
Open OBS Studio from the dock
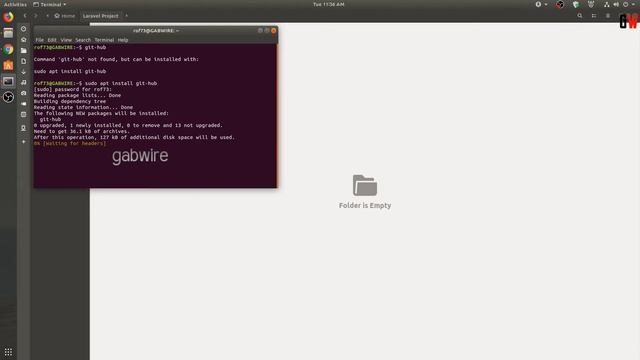pos(8,97)
